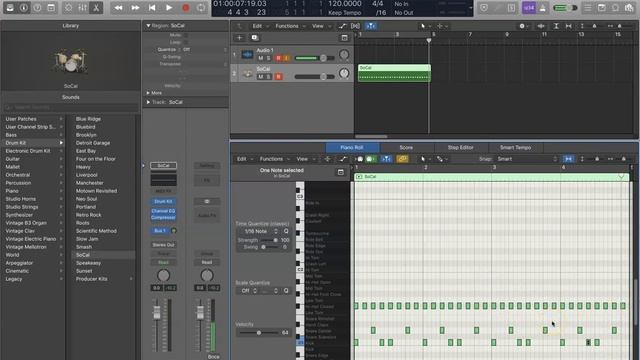Collapse the Region: SoCal disclosure triangle
The width and height of the screenshot is (640, 360).
148,26
